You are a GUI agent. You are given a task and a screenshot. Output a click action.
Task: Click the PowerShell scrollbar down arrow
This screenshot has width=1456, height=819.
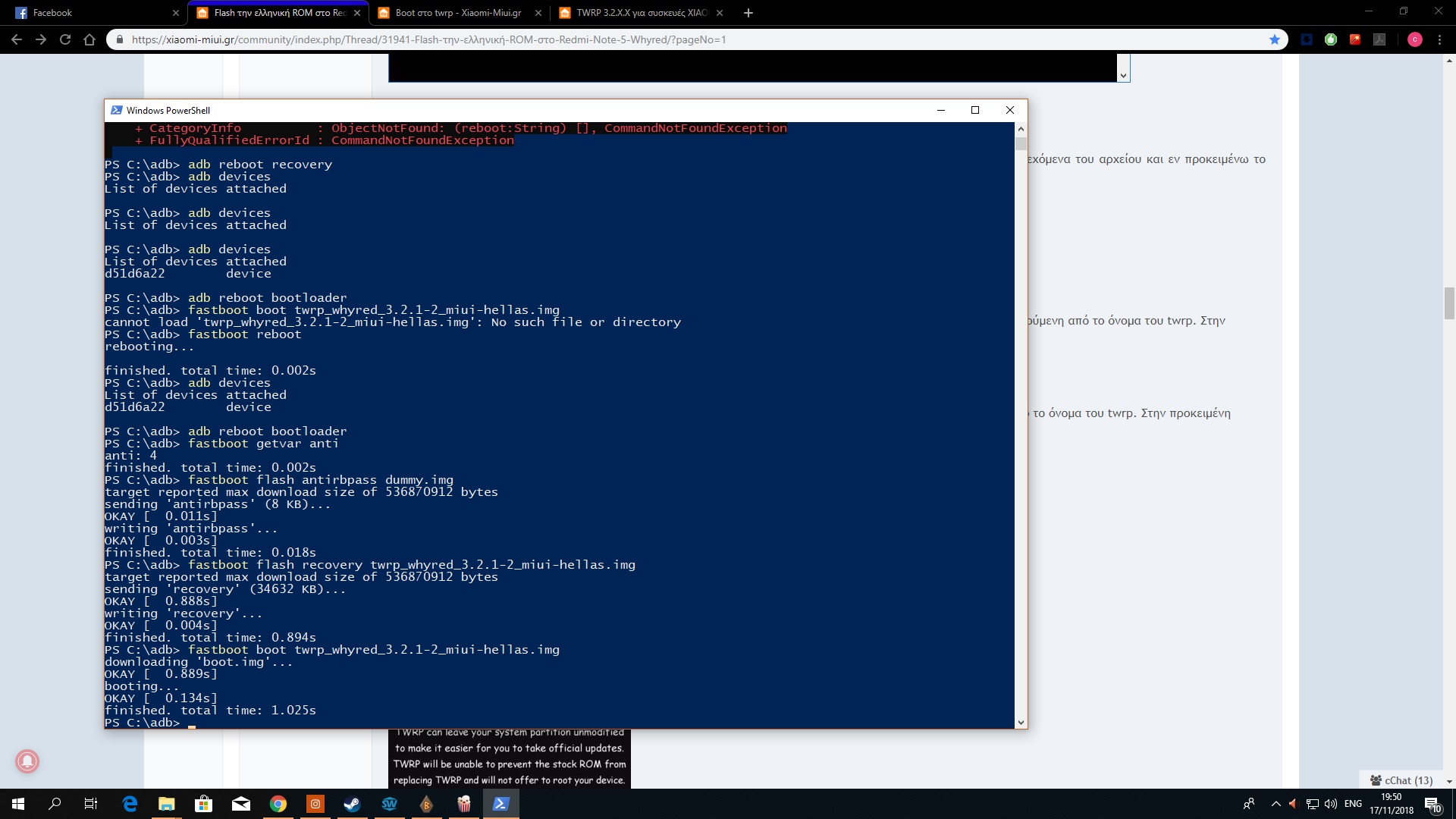pos(1021,723)
